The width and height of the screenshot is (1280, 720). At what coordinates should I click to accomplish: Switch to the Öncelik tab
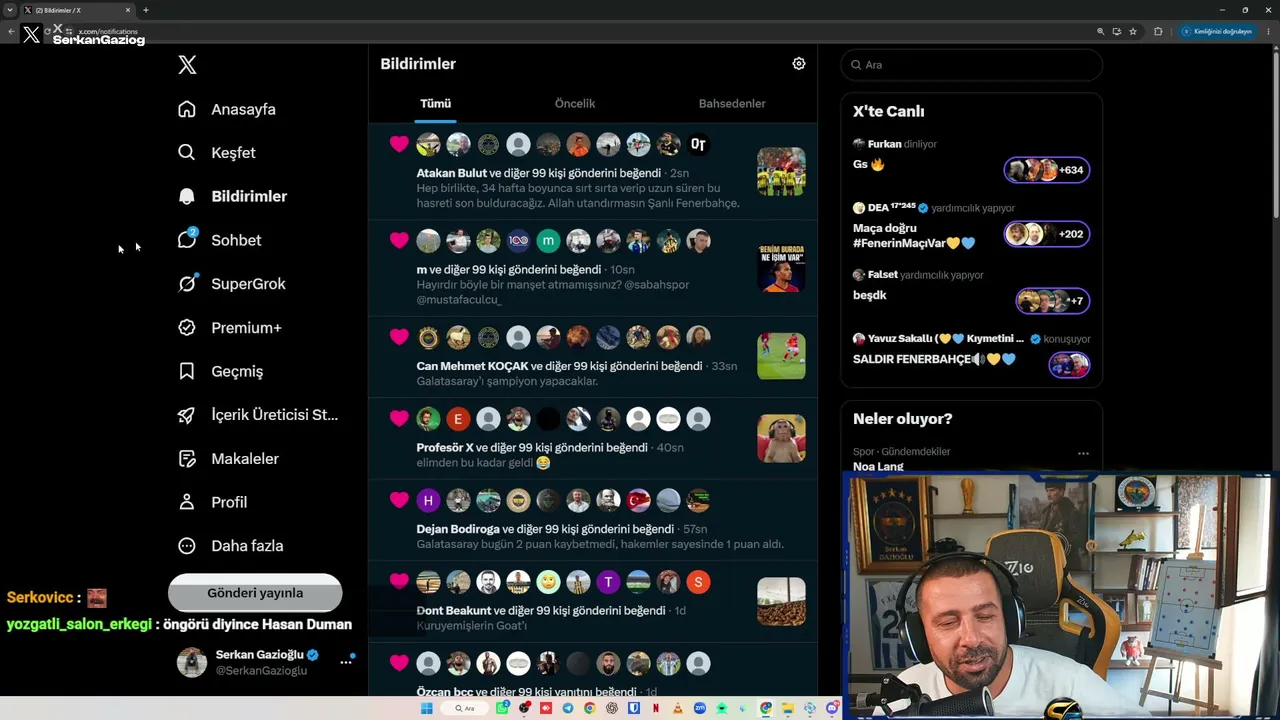(575, 104)
